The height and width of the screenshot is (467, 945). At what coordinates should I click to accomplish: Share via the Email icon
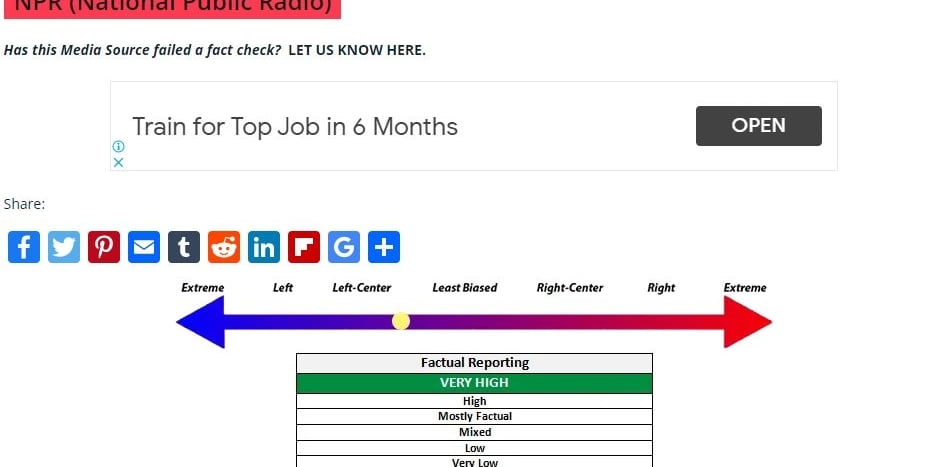pyautogui.click(x=144, y=247)
